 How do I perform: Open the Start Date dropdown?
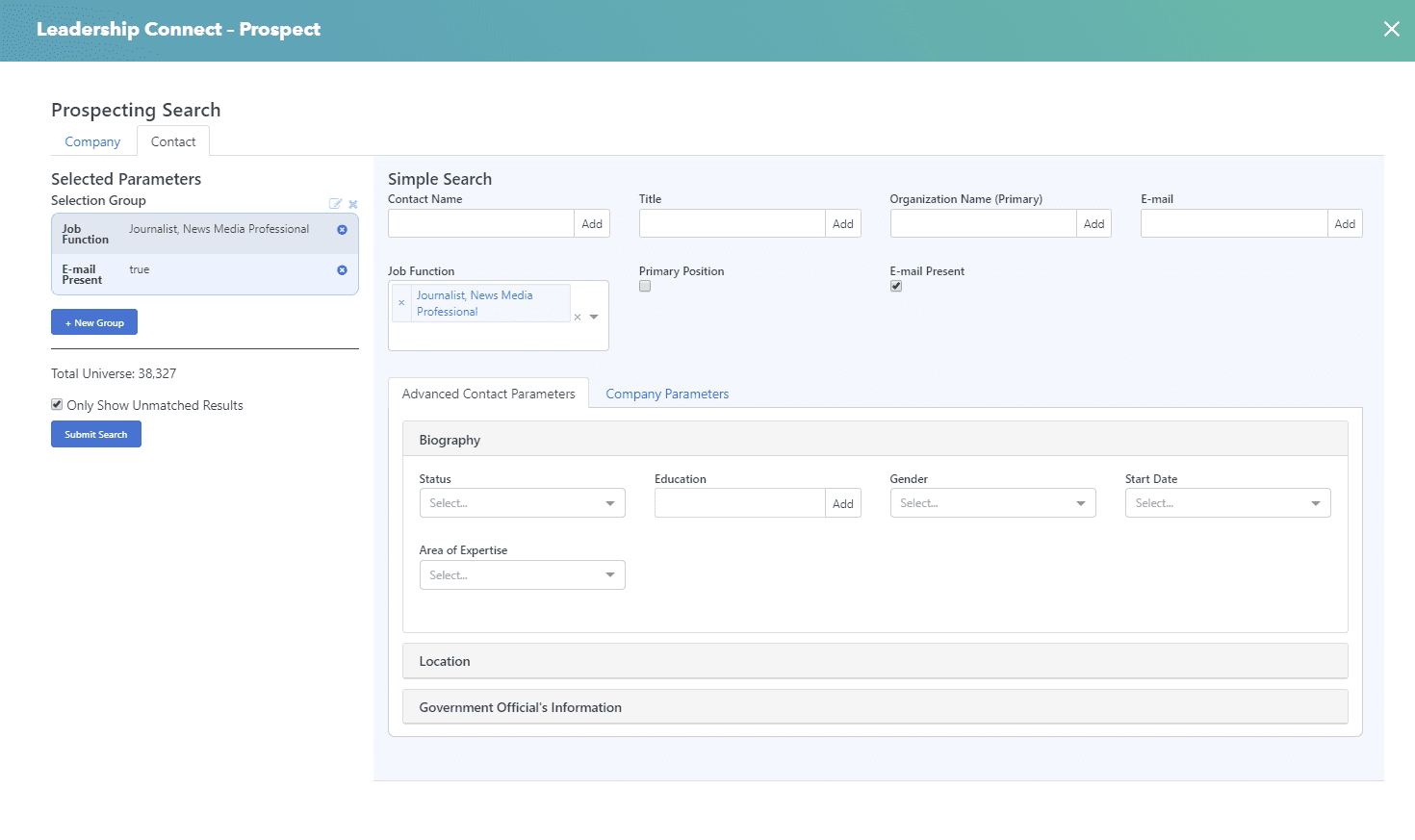click(x=1228, y=503)
